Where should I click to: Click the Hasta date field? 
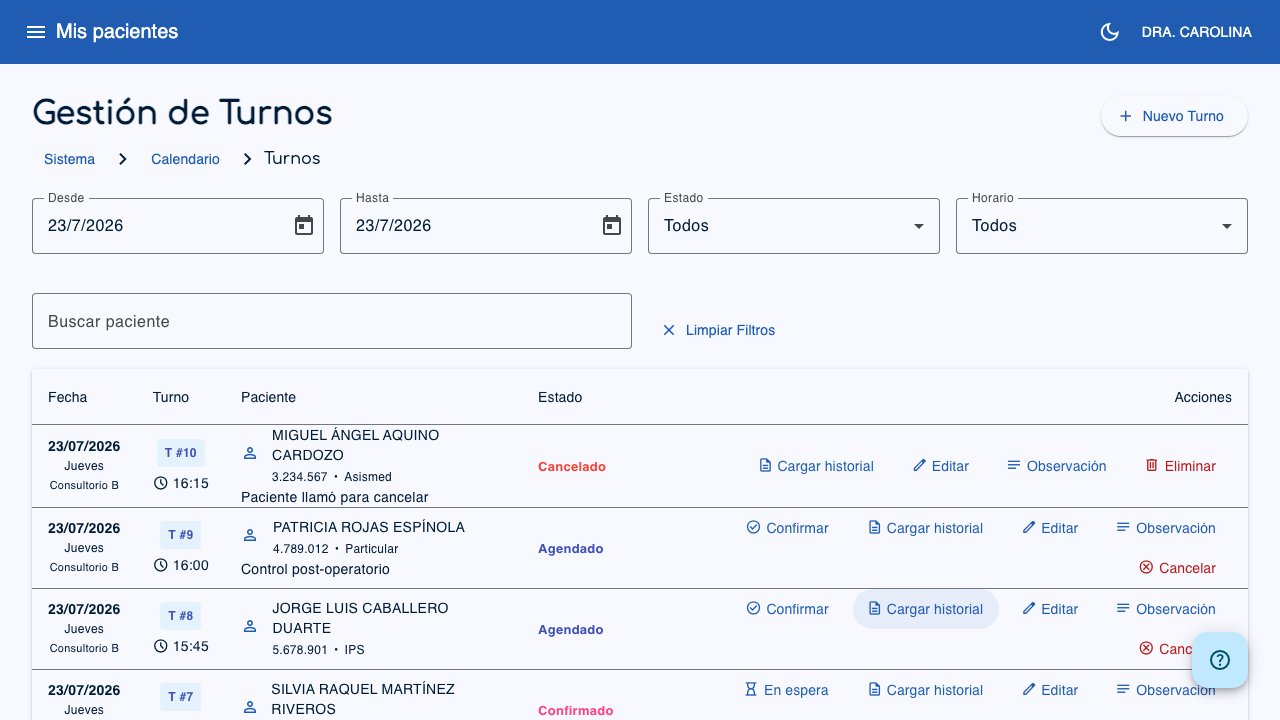point(486,226)
